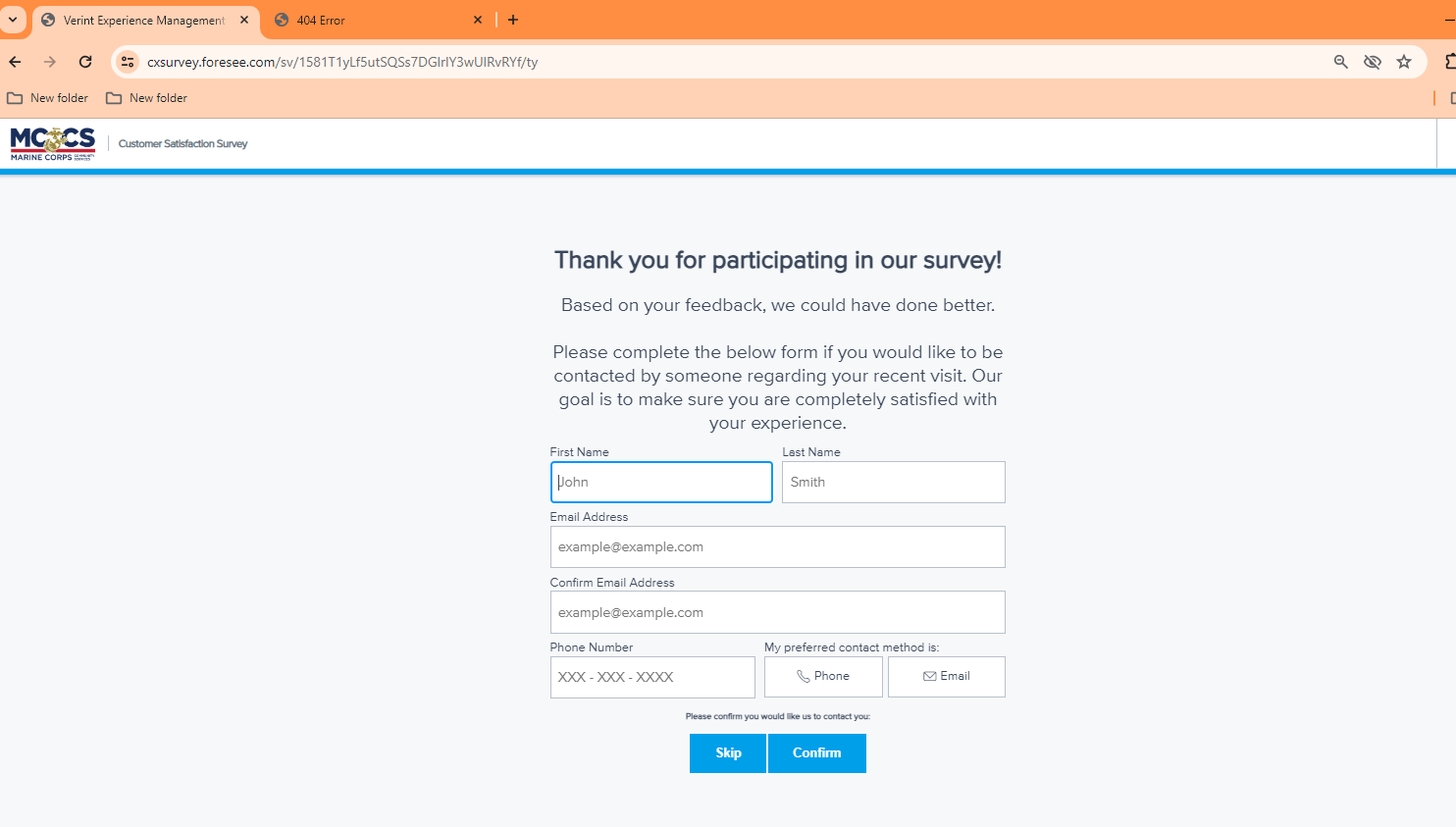Focus the Last Name field

[893, 483]
